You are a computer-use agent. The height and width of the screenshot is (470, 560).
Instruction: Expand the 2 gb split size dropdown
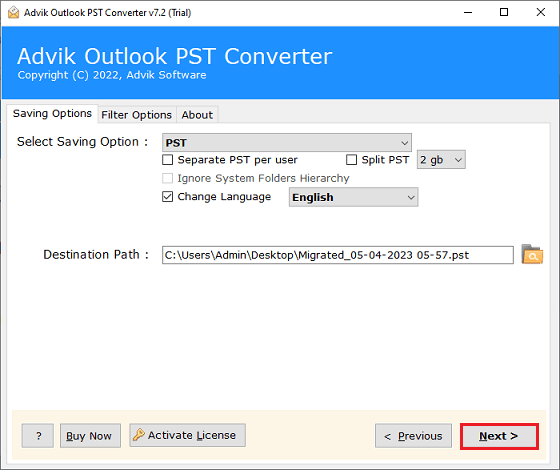pos(441,160)
